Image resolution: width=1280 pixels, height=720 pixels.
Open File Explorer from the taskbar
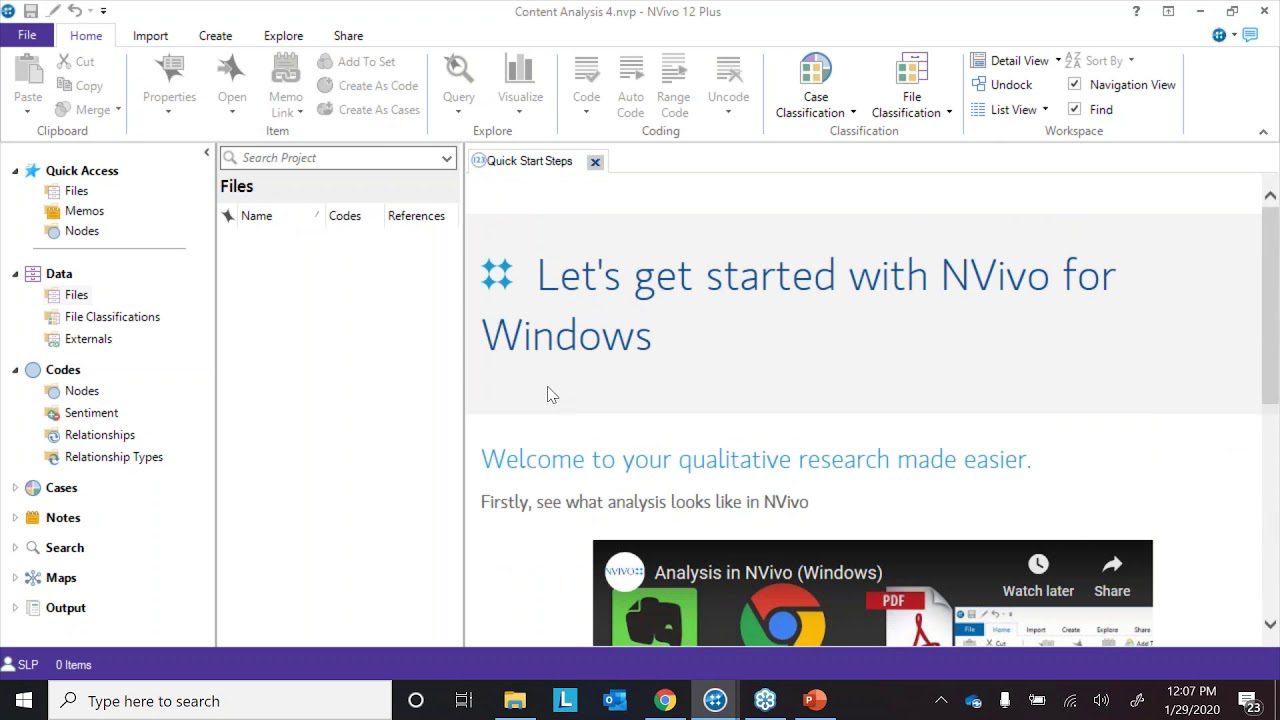[515, 701]
